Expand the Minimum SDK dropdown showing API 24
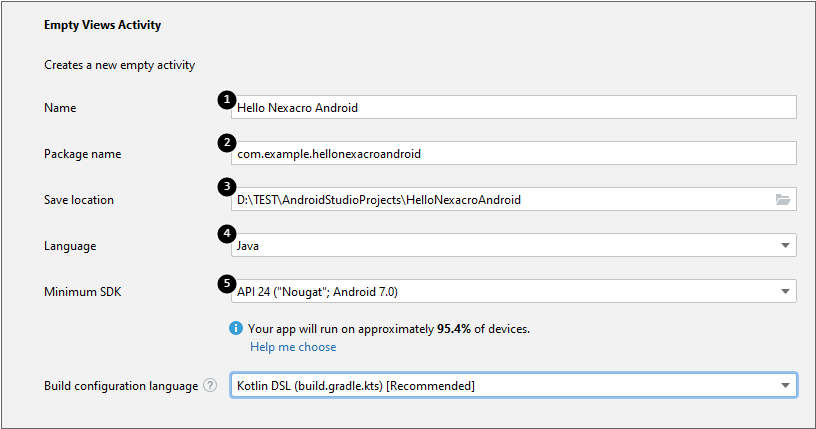Viewport: 816px width, 429px height. (x=512, y=292)
